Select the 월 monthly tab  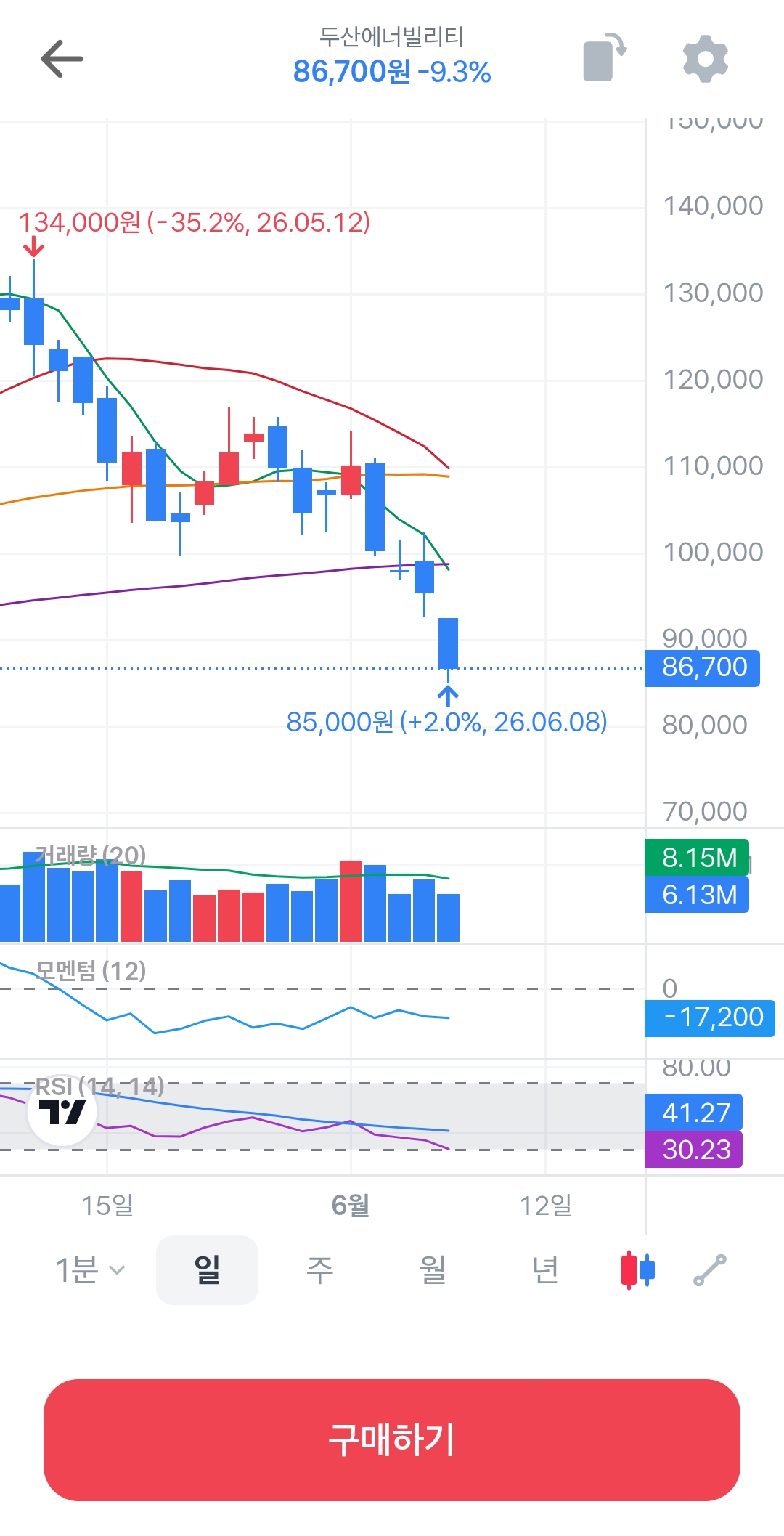pyautogui.click(x=433, y=1270)
